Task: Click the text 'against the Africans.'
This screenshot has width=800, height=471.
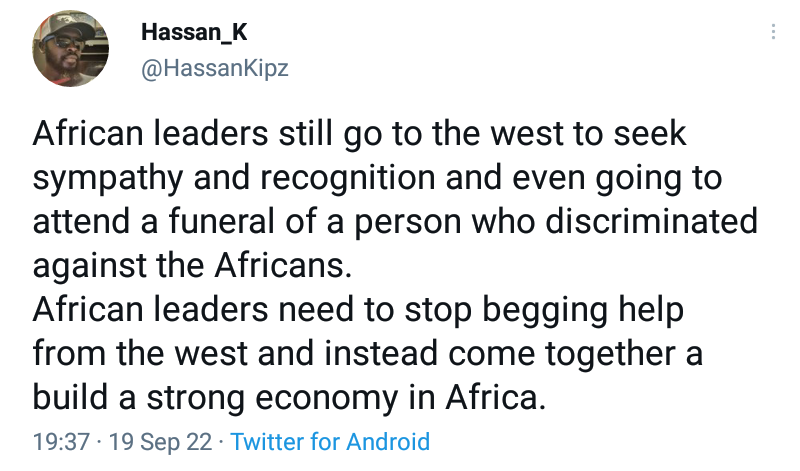Action: click(190, 266)
